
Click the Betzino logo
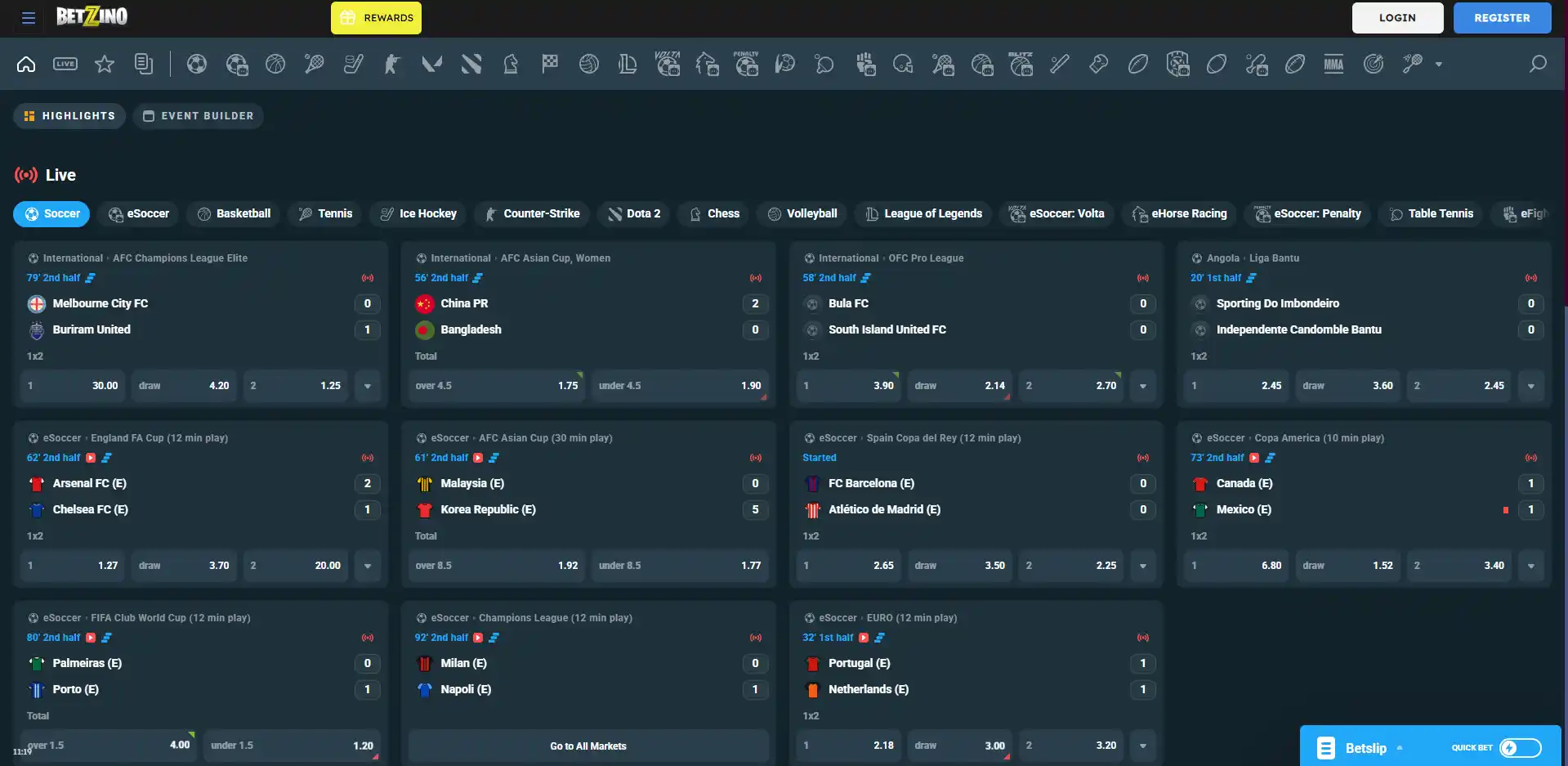(92, 16)
